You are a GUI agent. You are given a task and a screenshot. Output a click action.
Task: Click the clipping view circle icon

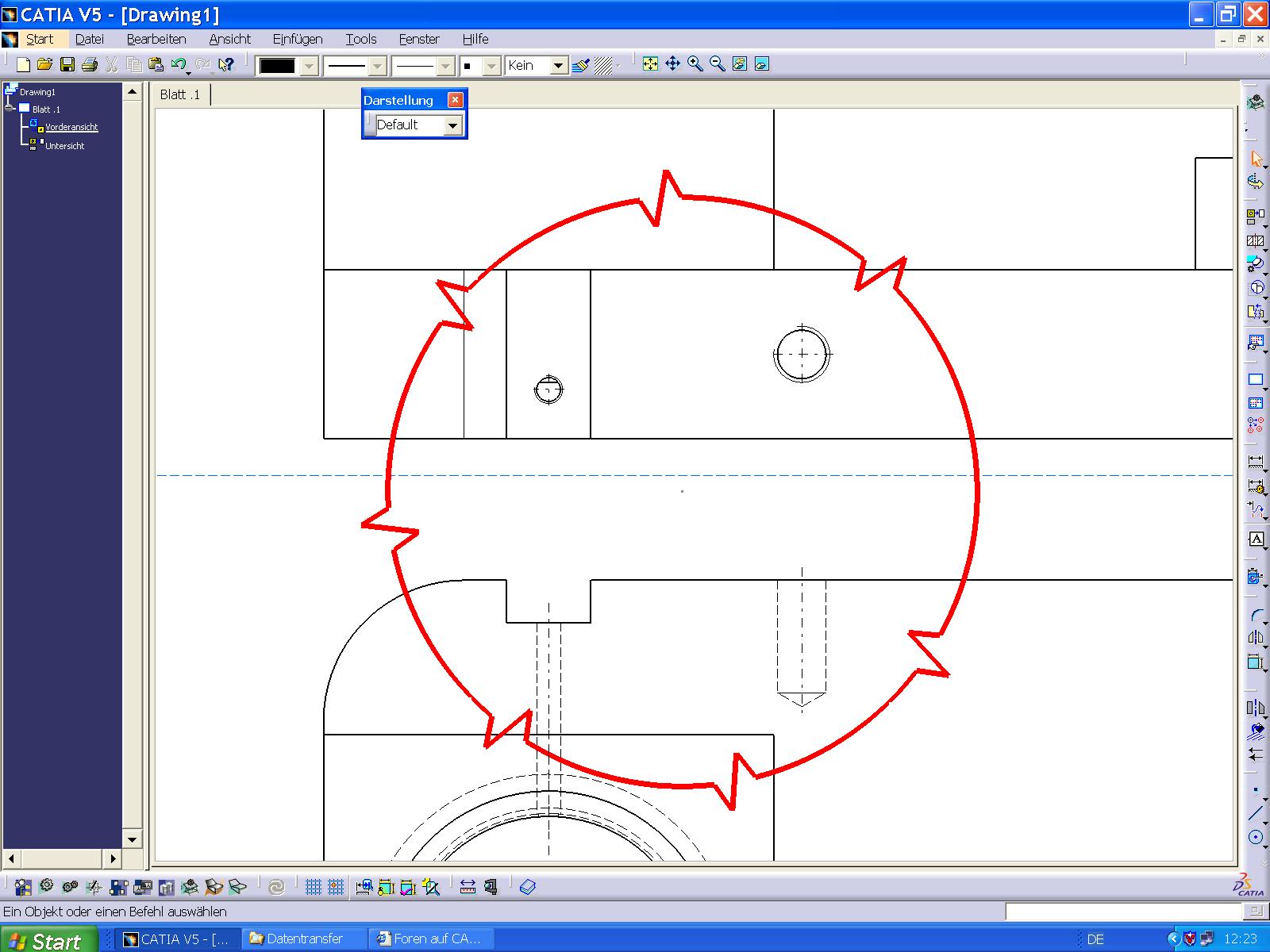tap(1256, 287)
